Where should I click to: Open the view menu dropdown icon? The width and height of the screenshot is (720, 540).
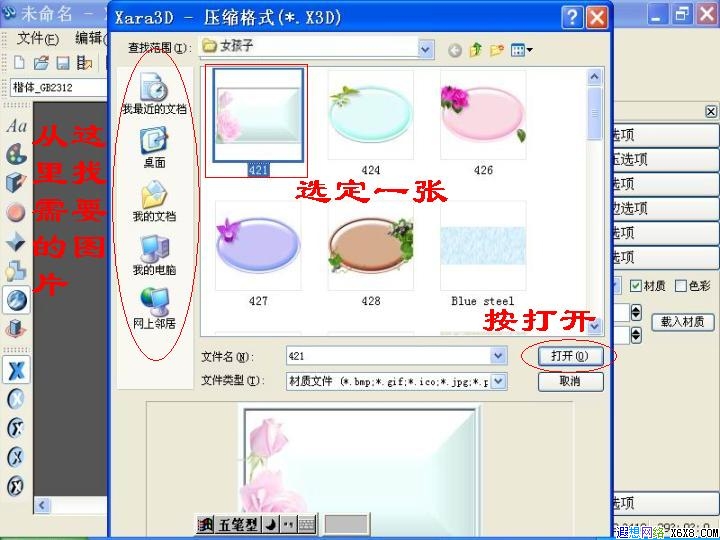(521, 50)
